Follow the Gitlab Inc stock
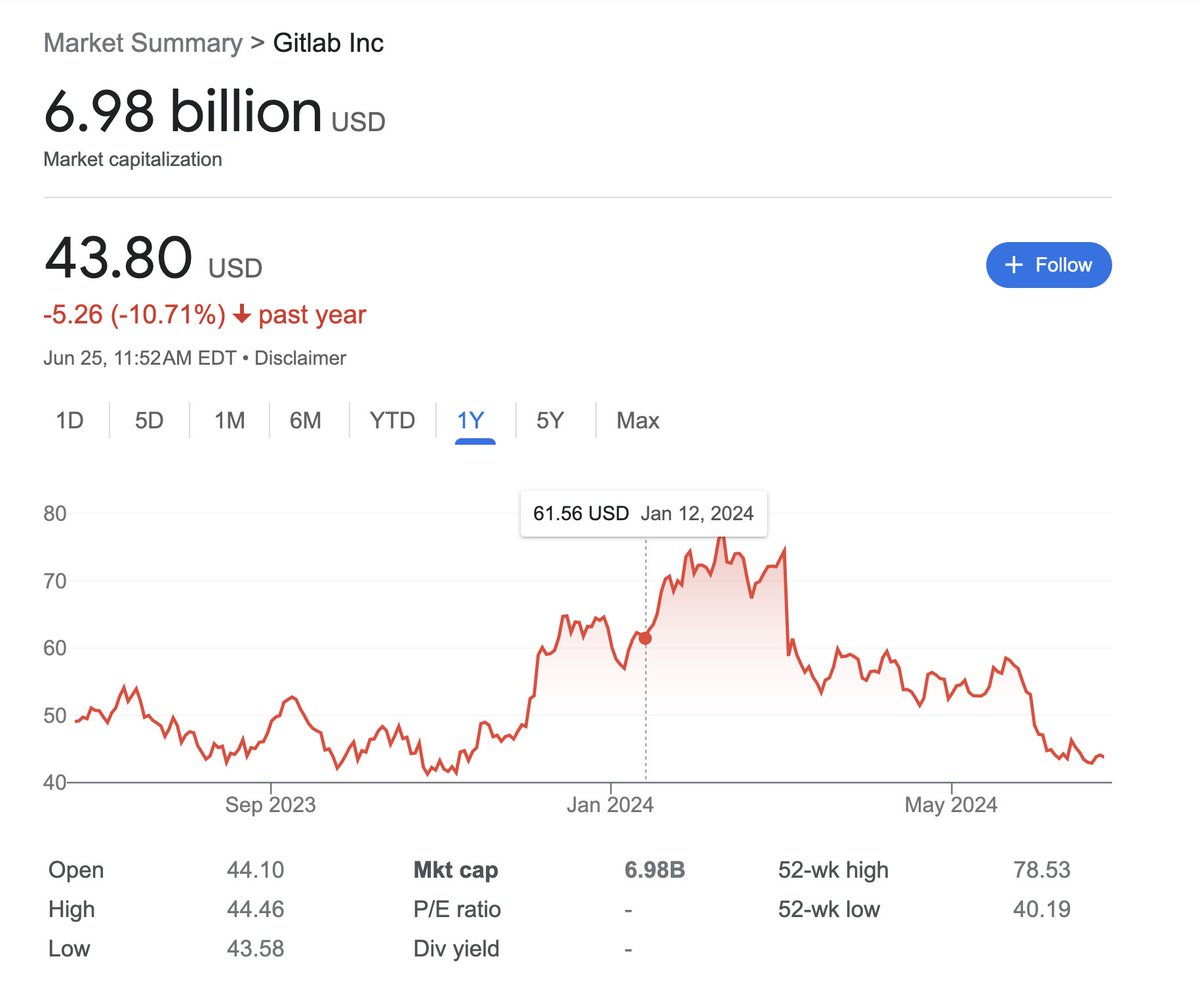 point(1049,265)
